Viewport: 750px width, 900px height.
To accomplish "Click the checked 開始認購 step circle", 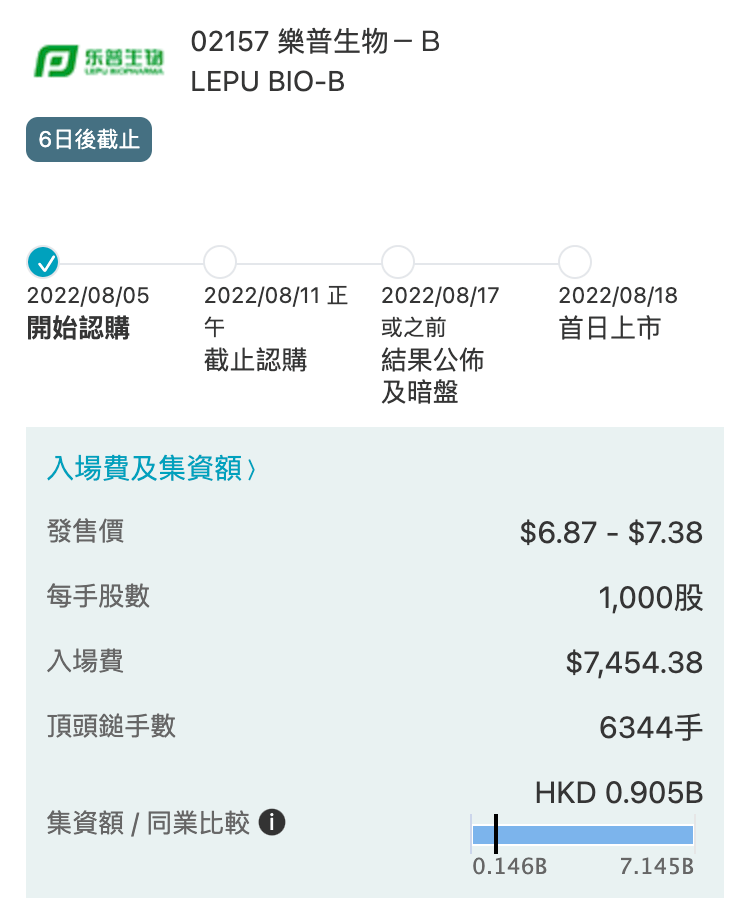I will pos(44,262).
